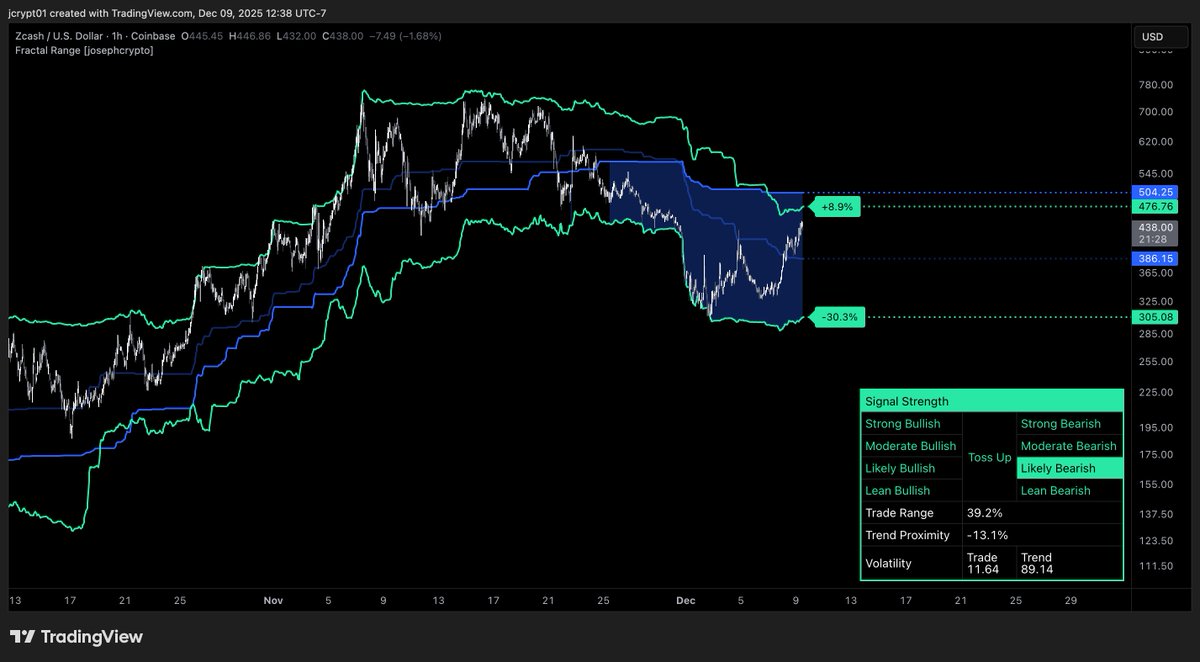
Task: Click the 305.08 green price label
Action: click(x=1155, y=317)
